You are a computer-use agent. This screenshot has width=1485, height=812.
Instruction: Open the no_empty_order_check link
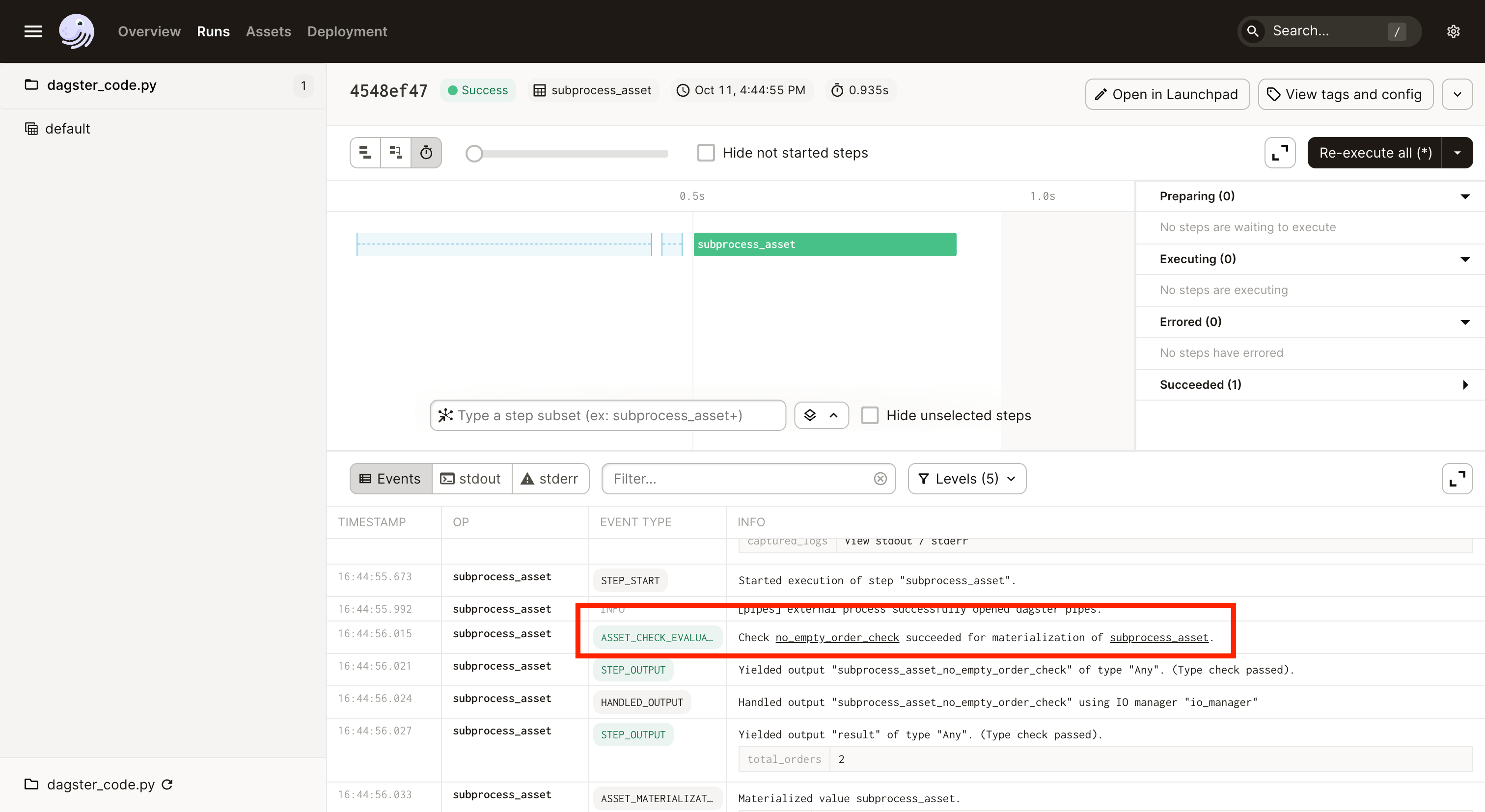(837, 637)
